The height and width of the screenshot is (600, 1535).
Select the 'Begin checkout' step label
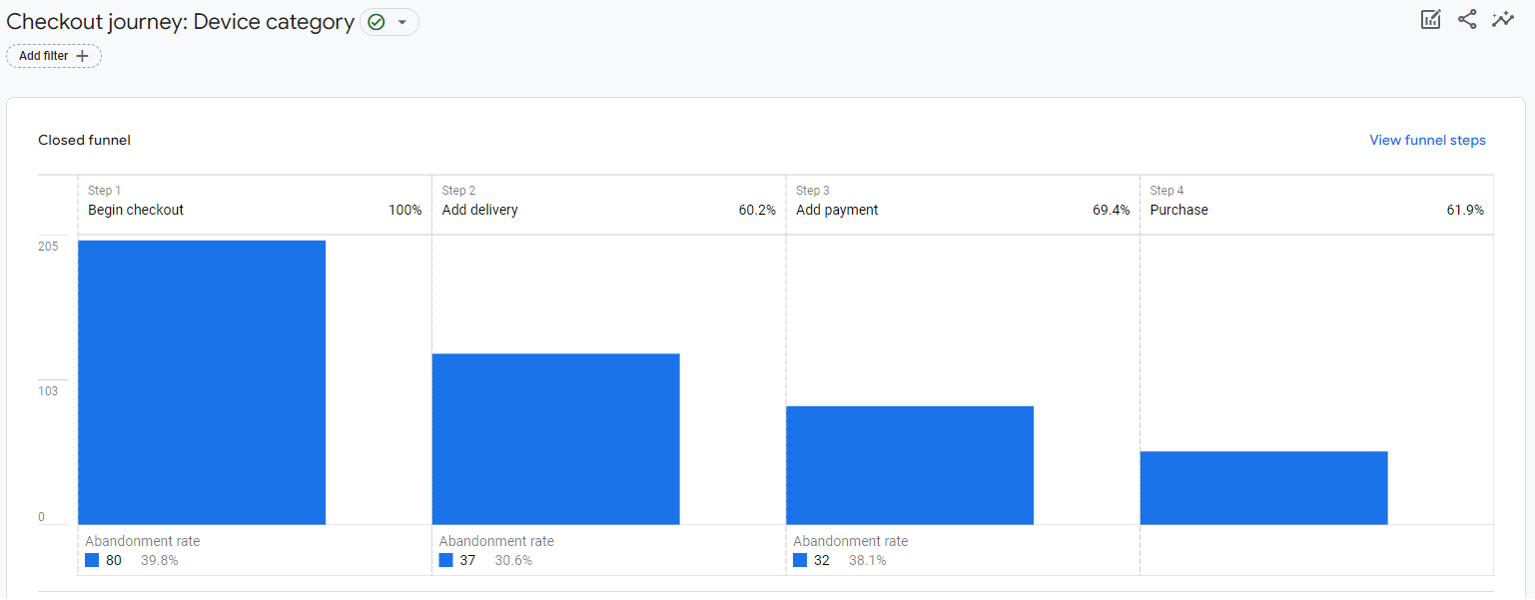point(136,210)
